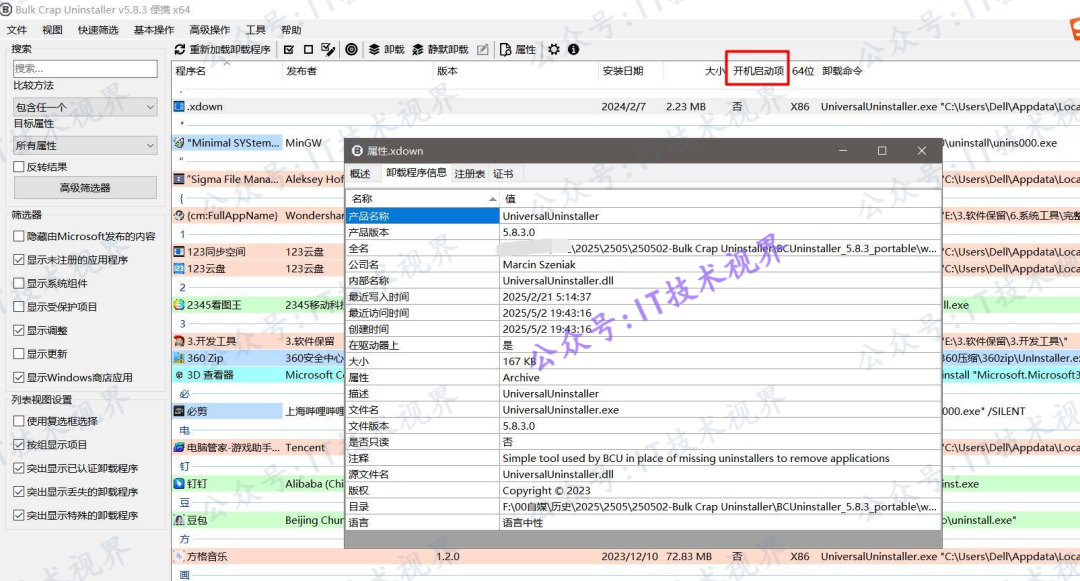
Task: Select the 方格音乐 program row
Action: [x=625, y=556]
